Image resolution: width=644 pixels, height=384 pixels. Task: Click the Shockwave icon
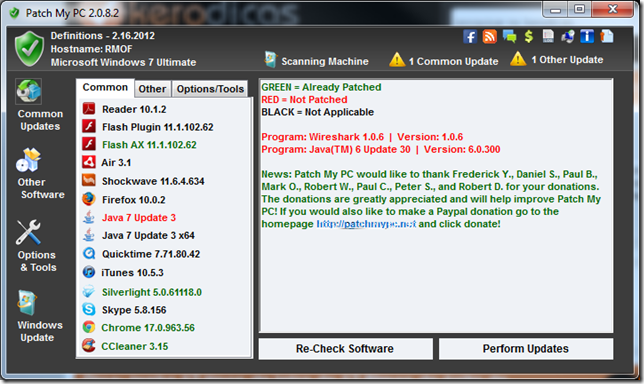point(89,180)
